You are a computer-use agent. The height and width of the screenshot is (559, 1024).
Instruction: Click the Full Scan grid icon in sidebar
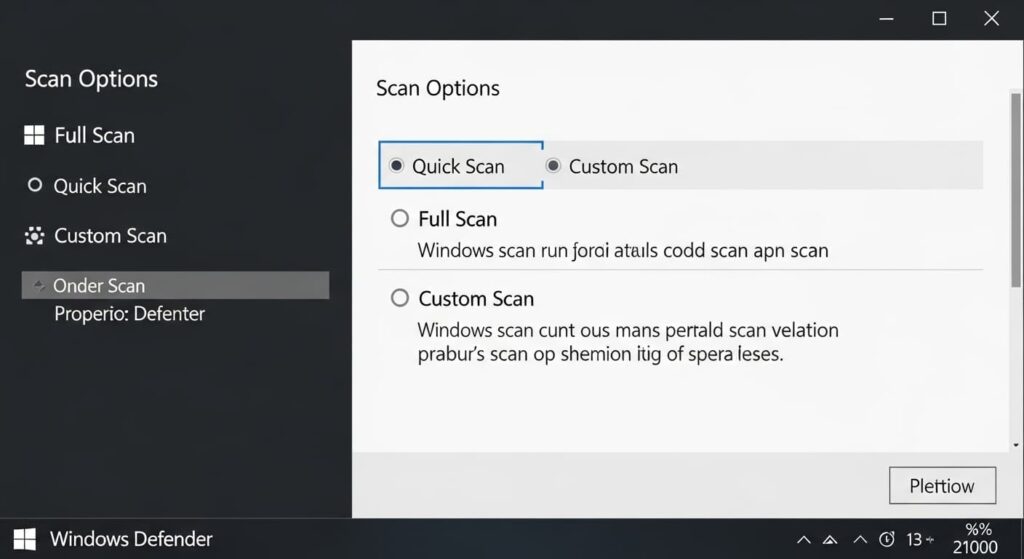[34, 135]
